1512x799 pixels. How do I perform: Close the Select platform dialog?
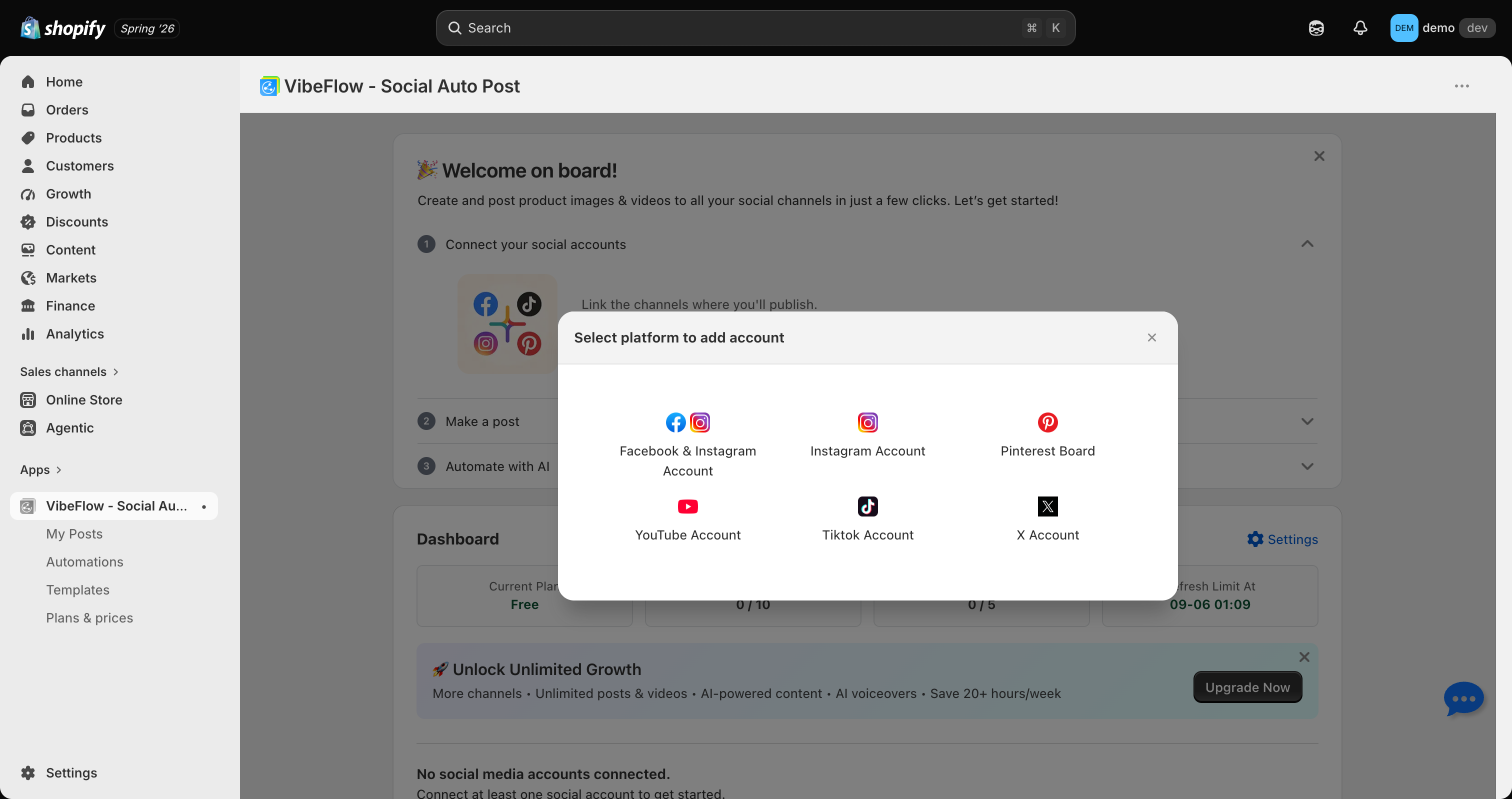[x=1151, y=337]
